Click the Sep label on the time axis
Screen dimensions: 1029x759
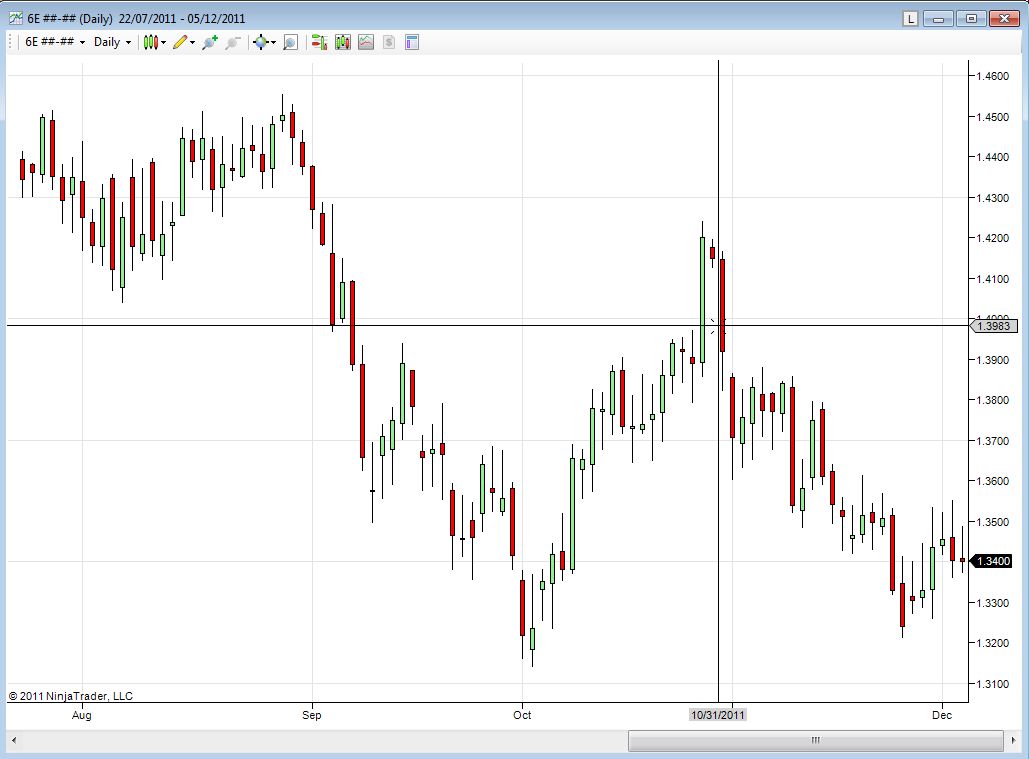(312, 714)
